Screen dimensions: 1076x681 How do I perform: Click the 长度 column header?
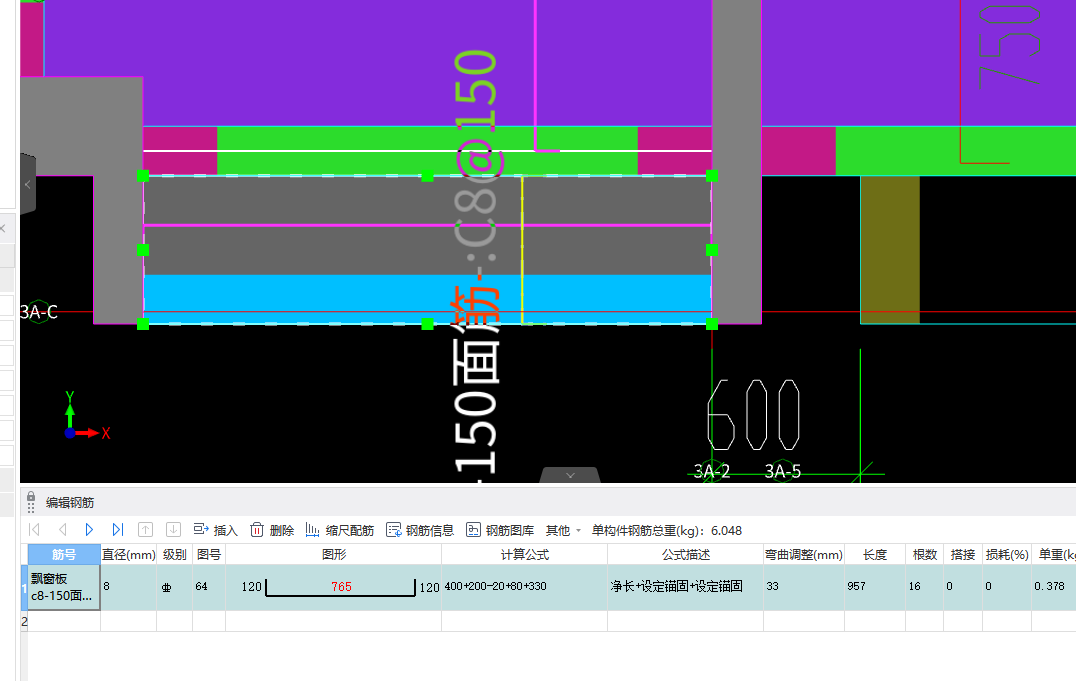875,554
